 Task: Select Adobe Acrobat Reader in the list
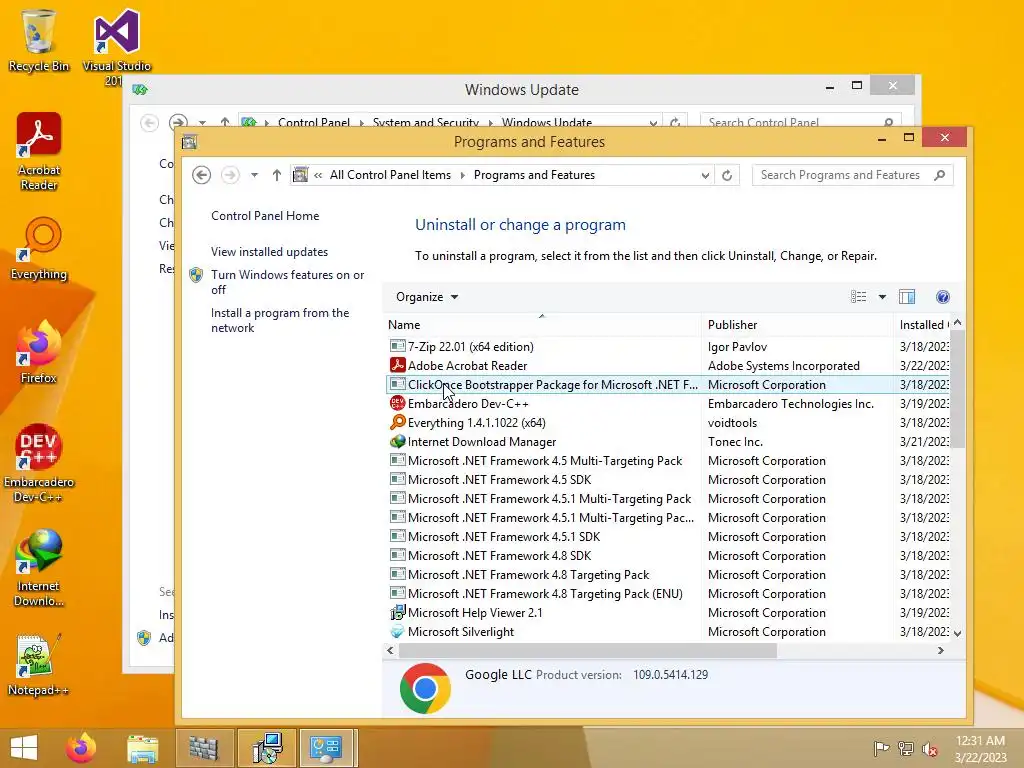[668, 366]
